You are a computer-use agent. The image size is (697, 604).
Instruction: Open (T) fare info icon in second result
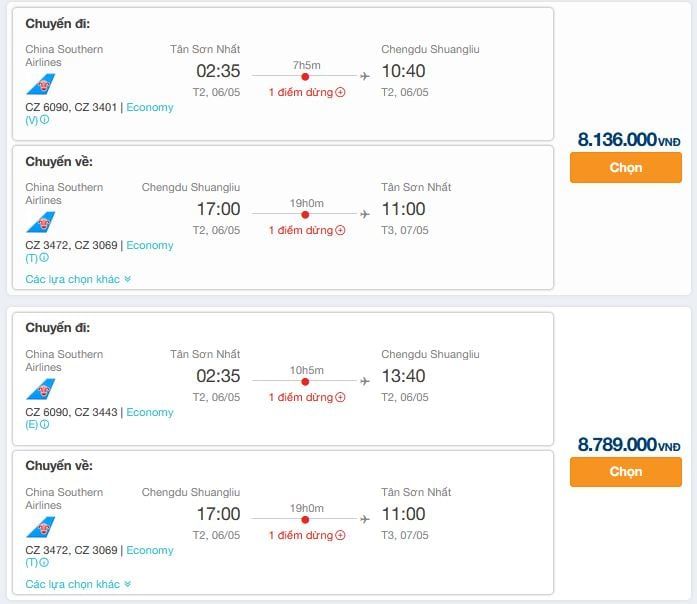click(44, 563)
